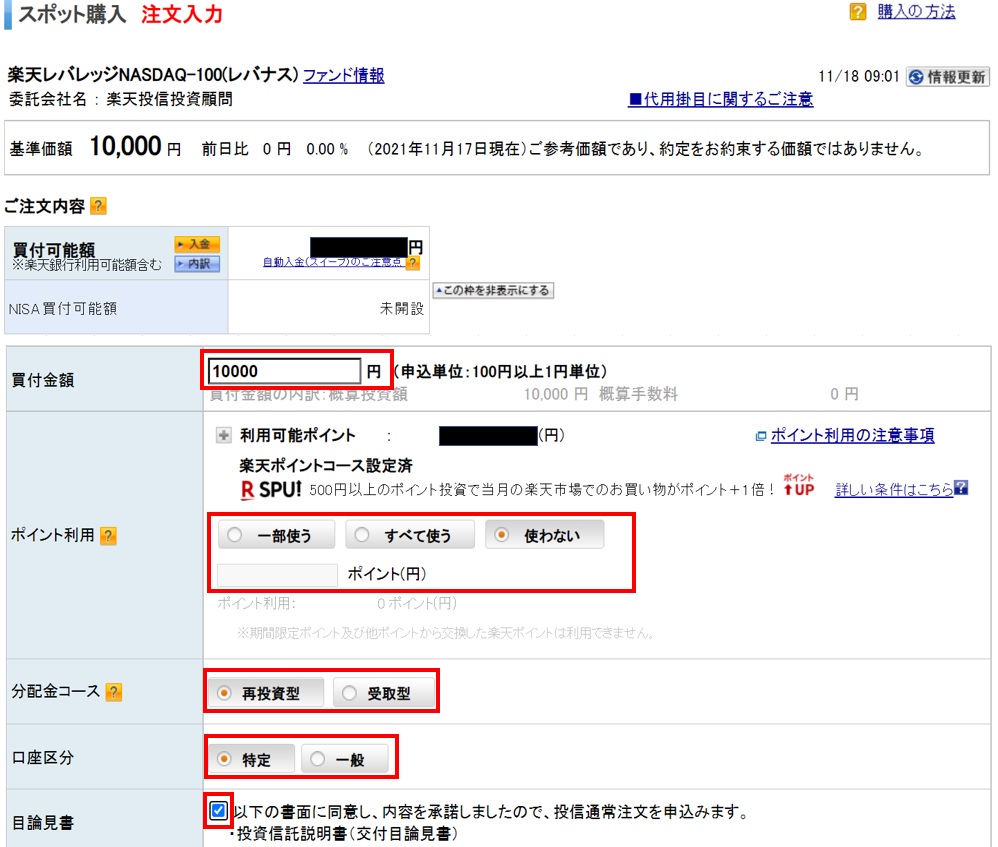Choose 受取型 distribution course
The height and width of the screenshot is (847, 998).
click(x=384, y=692)
